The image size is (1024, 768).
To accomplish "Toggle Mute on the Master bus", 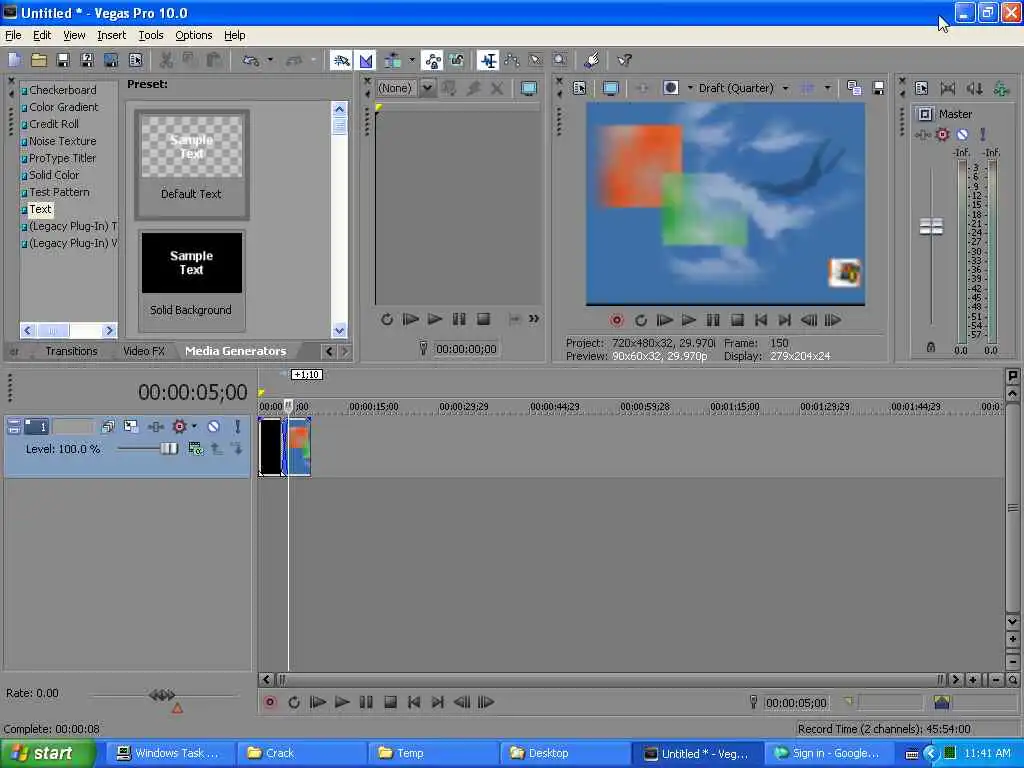I will (x=962, y=135).
